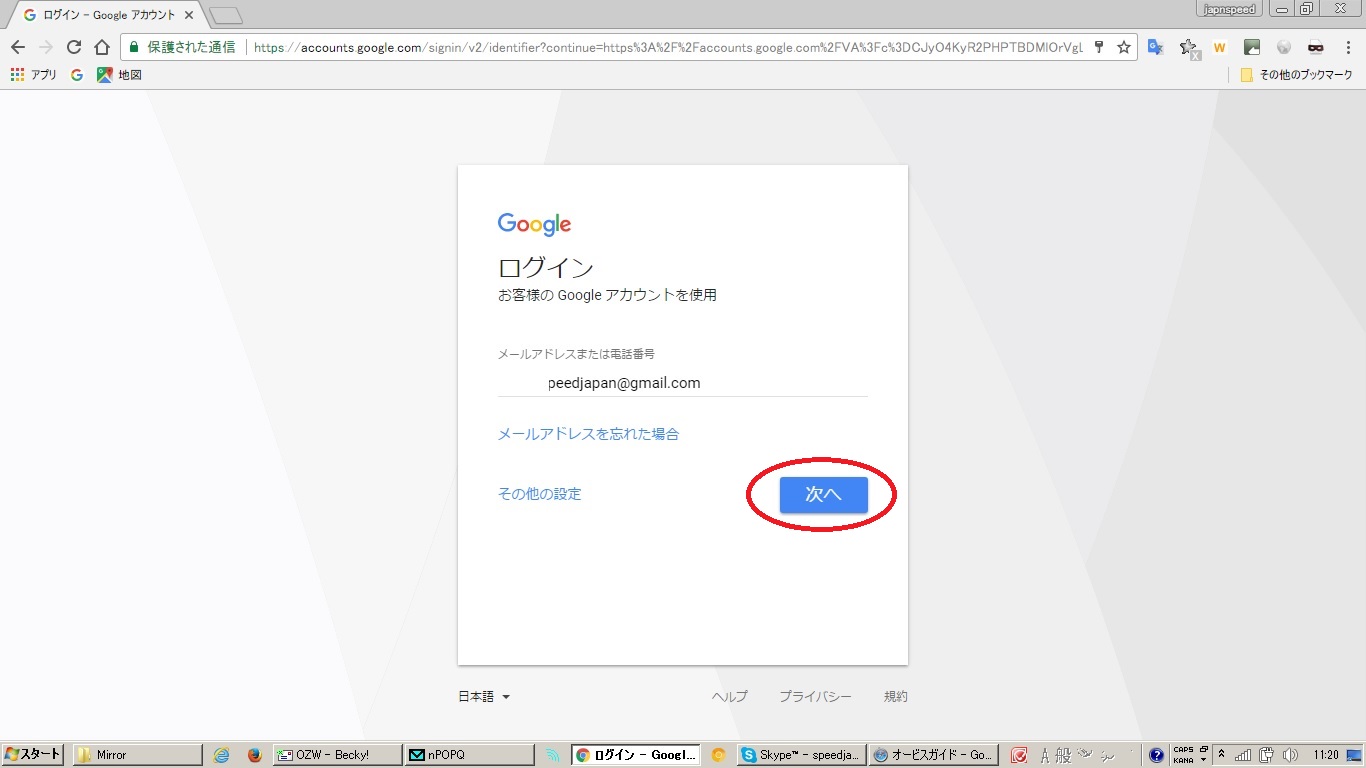Click the orange W extension icon

(1220, 47)
